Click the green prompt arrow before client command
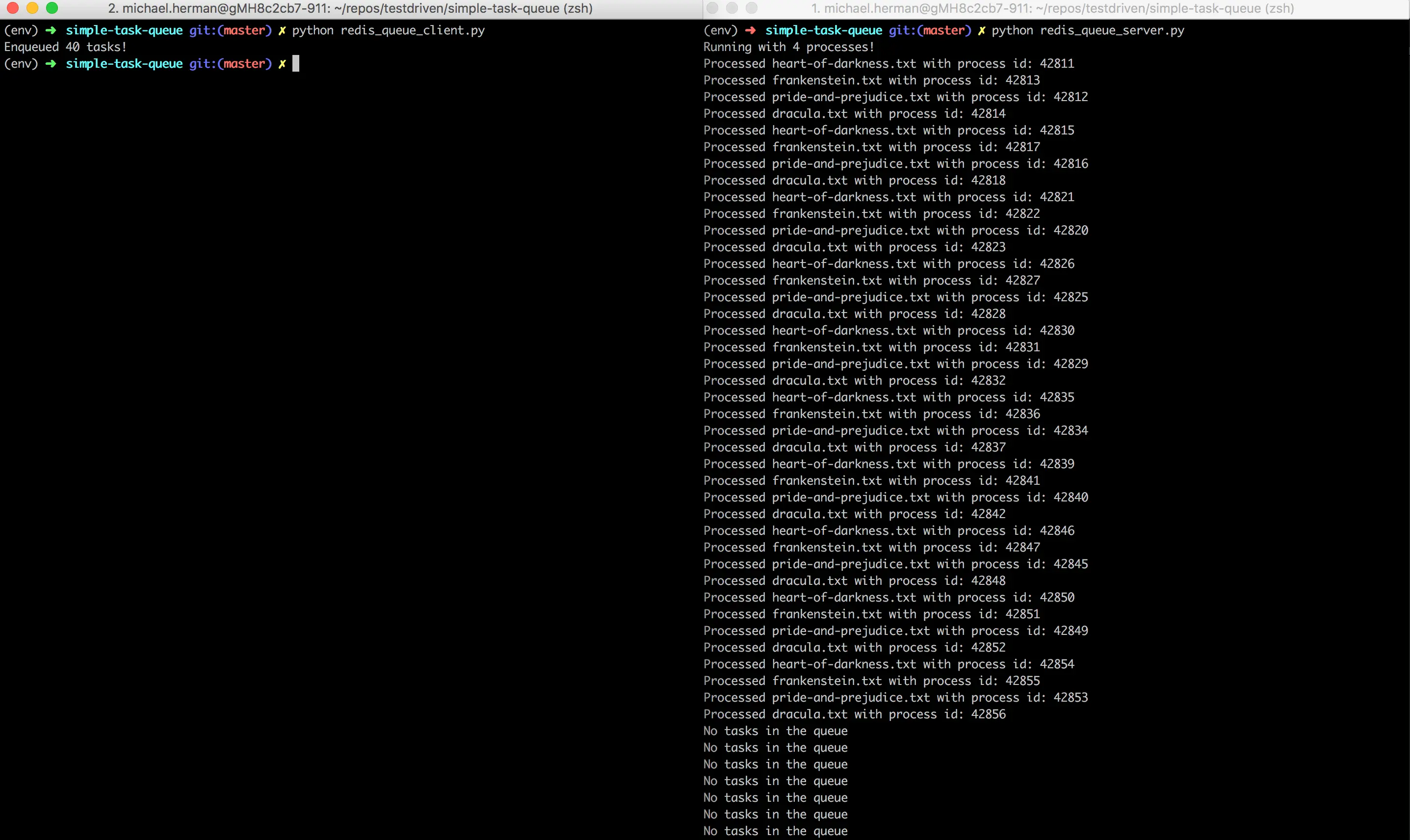 [51, 30]
